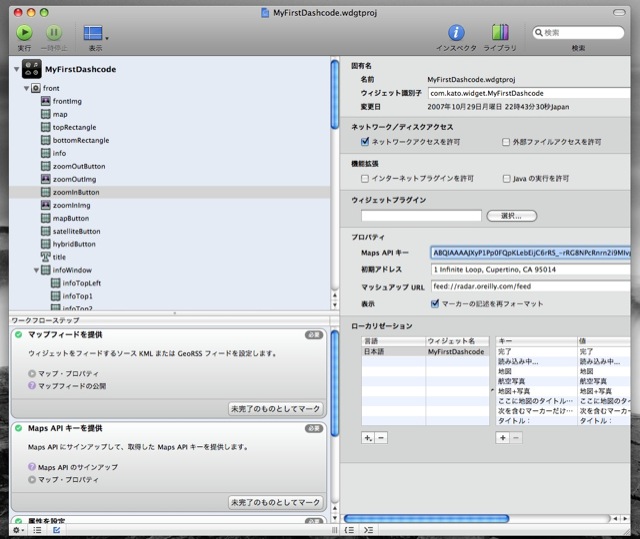Click the decrease-indent icon in bottom bar
Image resolution: width=640 pixels, height=539 pixels.
pyautogui.click(x=349, y=530)
